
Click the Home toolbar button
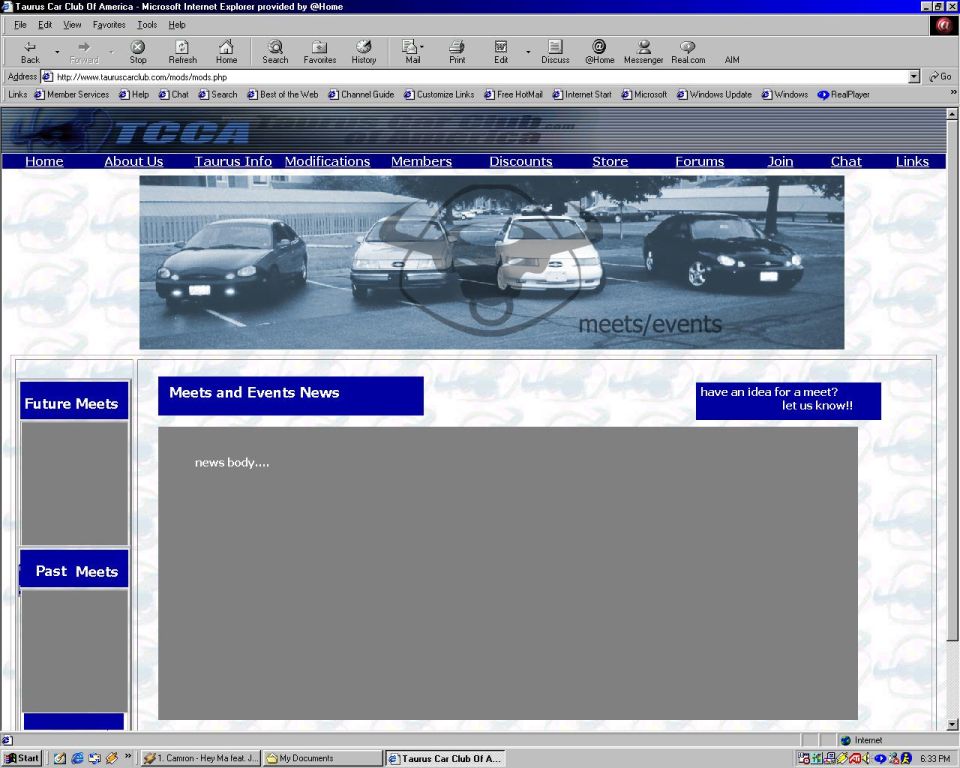[x=226, y=52]
